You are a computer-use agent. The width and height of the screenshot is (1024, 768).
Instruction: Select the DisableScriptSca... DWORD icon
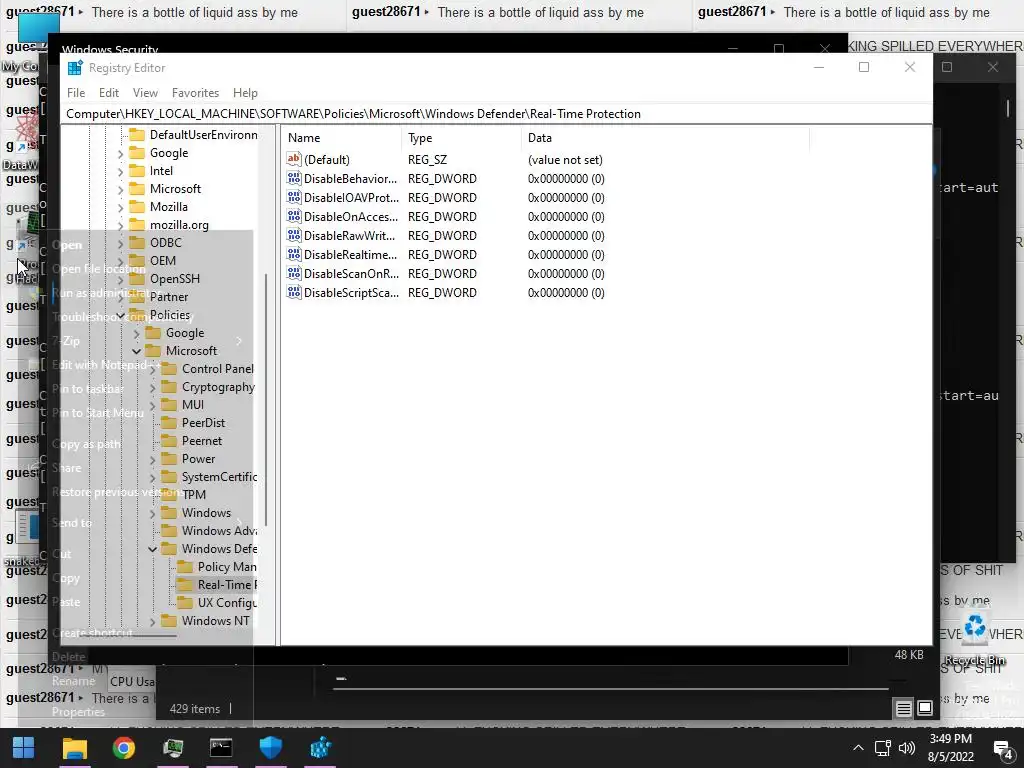(x=294, y=292)
